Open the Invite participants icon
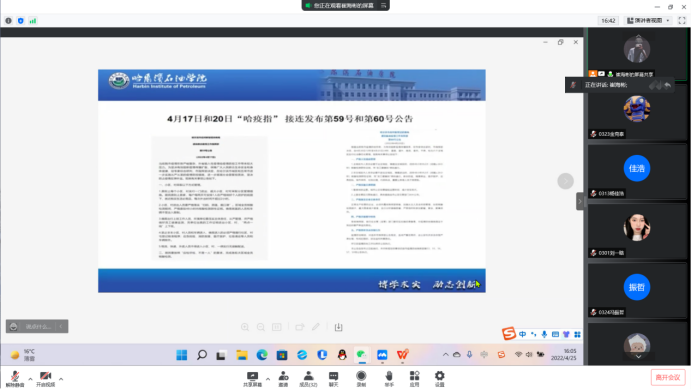Image resolution: width=692 pixels, height=389 pixels. (283, 379)
